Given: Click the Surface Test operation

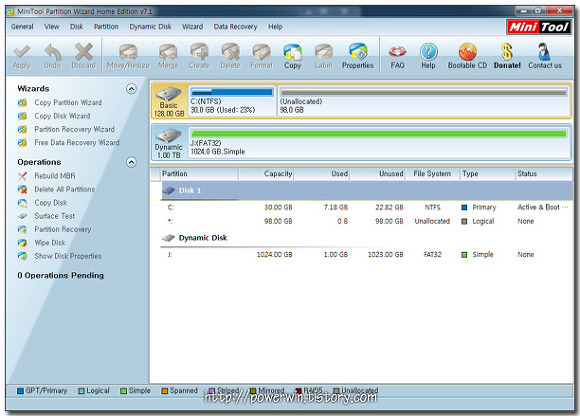Looking at the screenshot, I should coord(55,216).
